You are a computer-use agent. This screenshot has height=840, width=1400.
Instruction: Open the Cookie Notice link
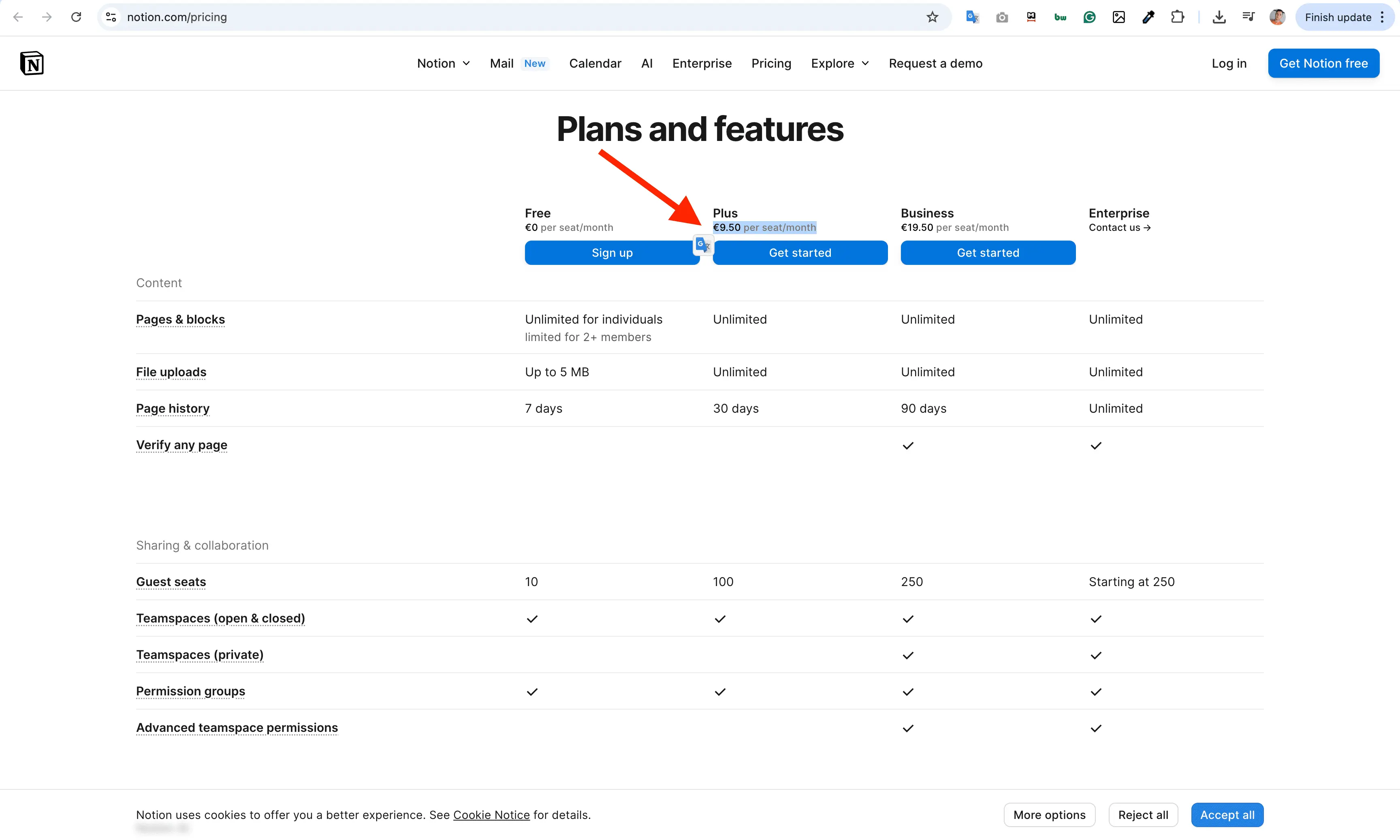click(491, 814)
